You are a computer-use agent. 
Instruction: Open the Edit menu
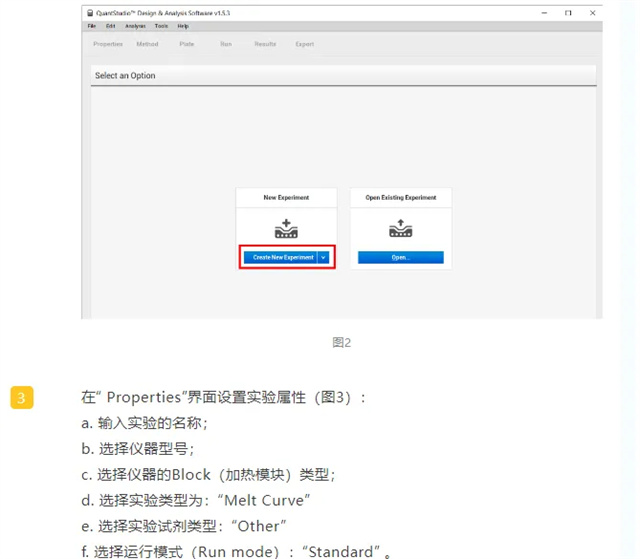(110, 26)
